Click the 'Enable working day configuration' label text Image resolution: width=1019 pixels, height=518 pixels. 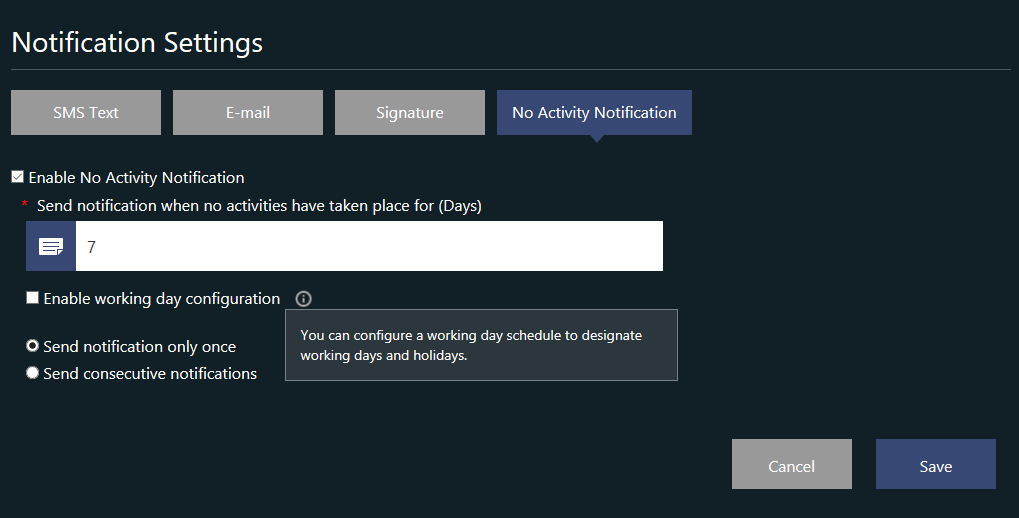coord(162,299)
